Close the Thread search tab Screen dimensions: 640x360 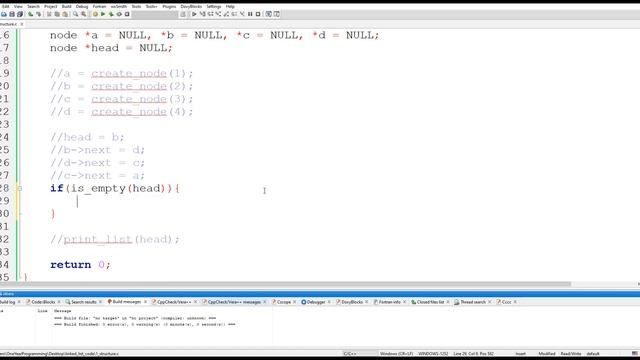489,302
